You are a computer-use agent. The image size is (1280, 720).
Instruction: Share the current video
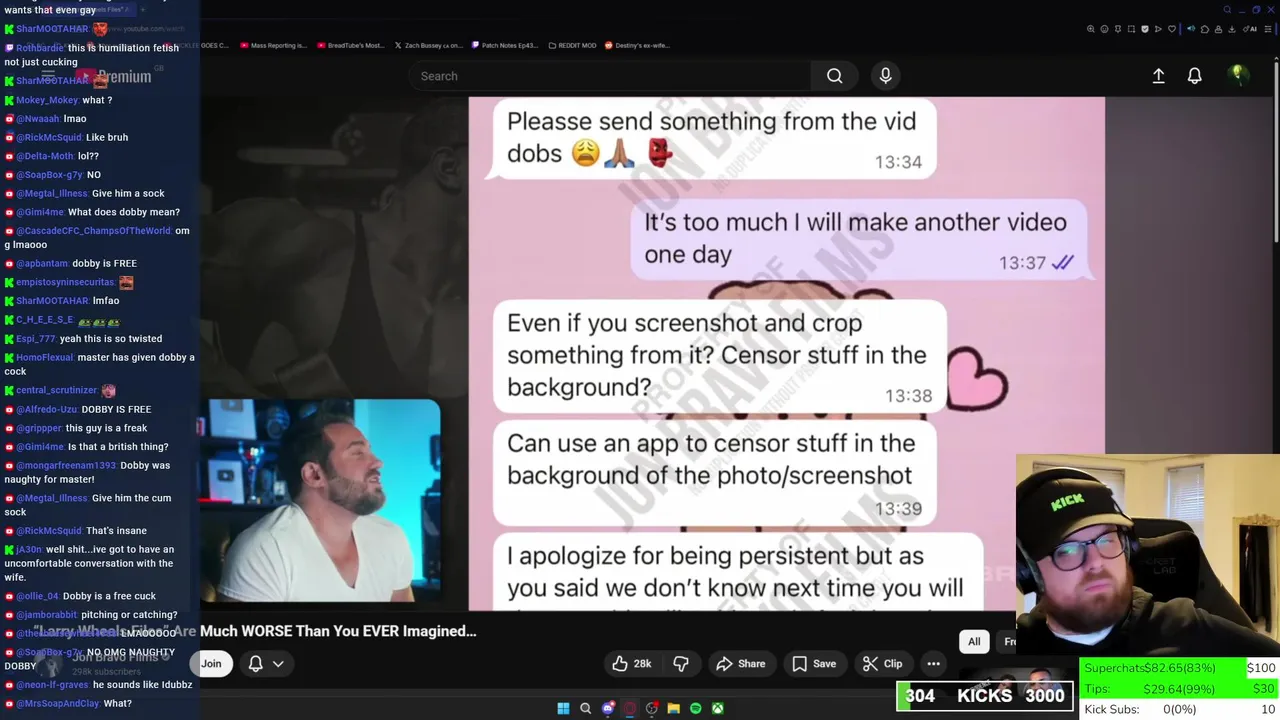741,664
